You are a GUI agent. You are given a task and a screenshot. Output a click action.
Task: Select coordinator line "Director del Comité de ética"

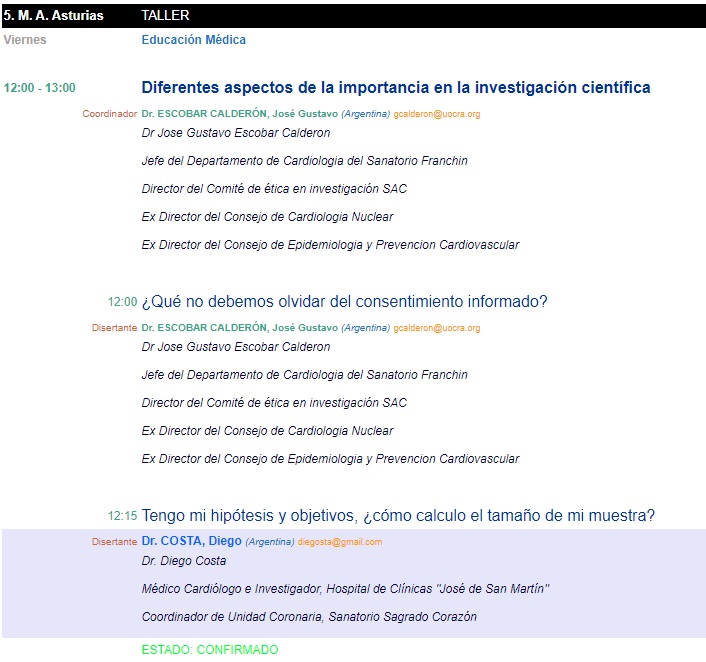[274, 188]
